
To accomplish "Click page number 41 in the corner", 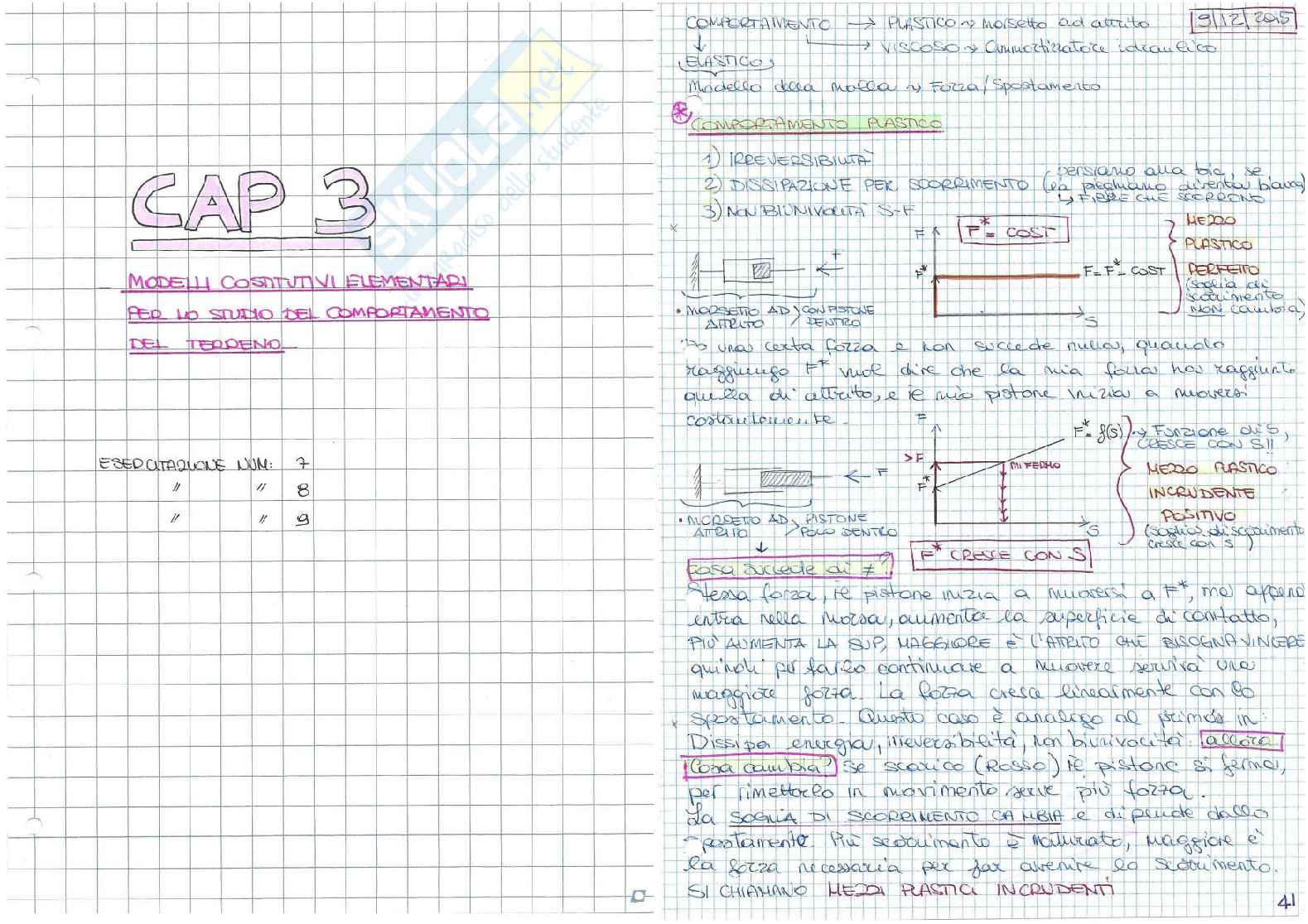I will (x=1286, y=902).
